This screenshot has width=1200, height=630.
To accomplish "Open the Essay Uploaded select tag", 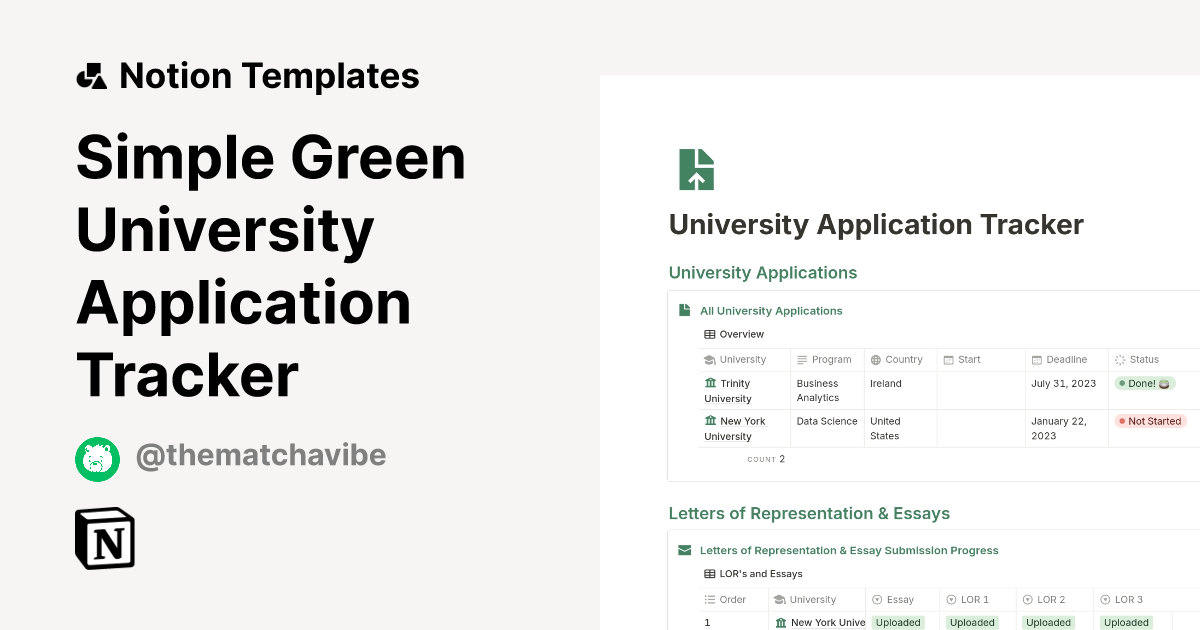I will [897, 622].
